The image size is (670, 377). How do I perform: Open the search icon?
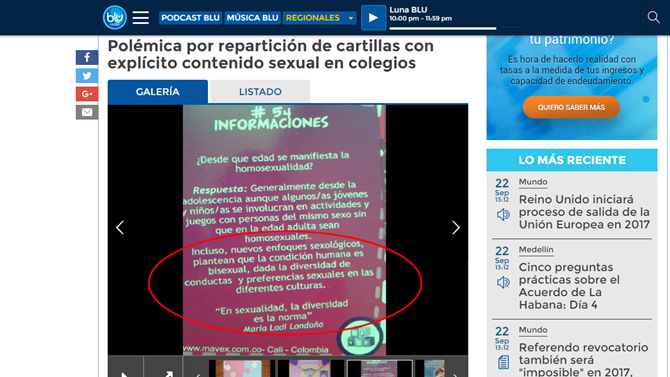[653, 18]
